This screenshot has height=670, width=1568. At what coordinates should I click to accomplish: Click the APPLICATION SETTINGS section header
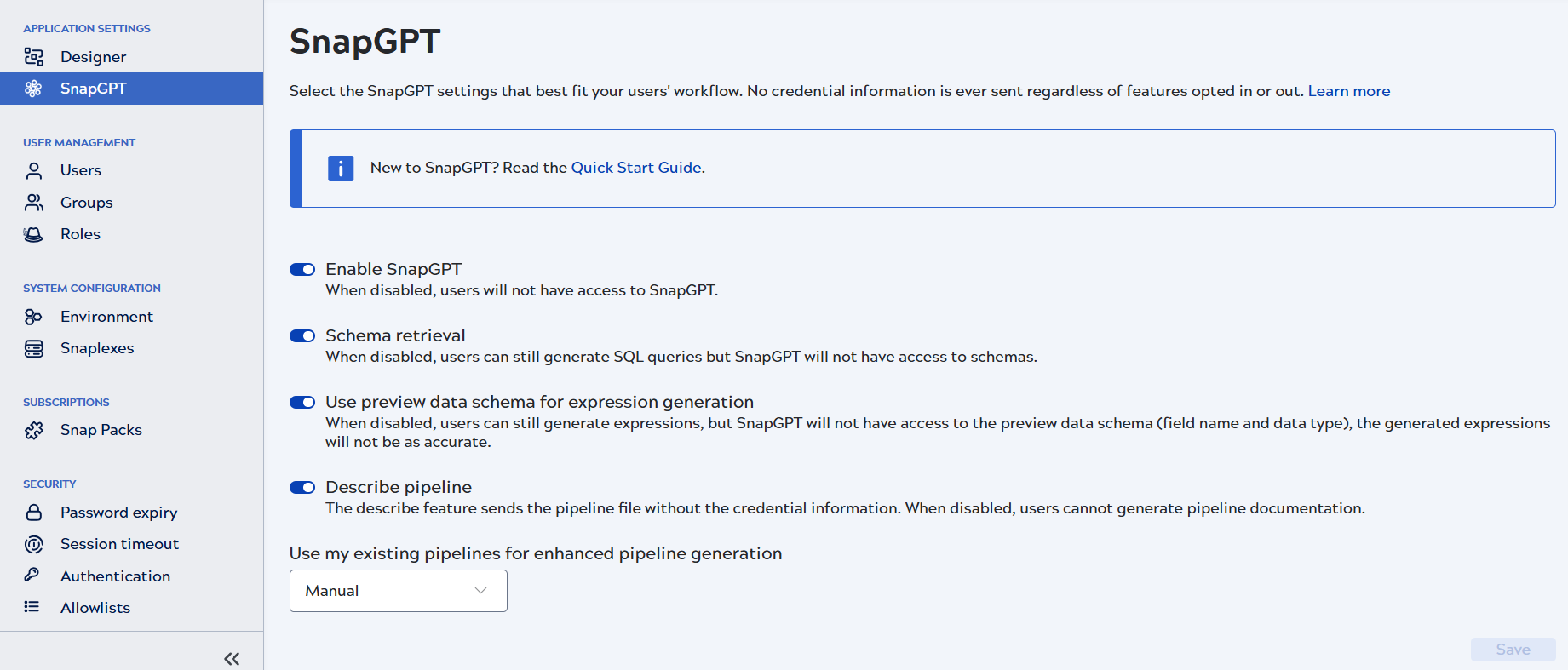click(x=87, y=29)
